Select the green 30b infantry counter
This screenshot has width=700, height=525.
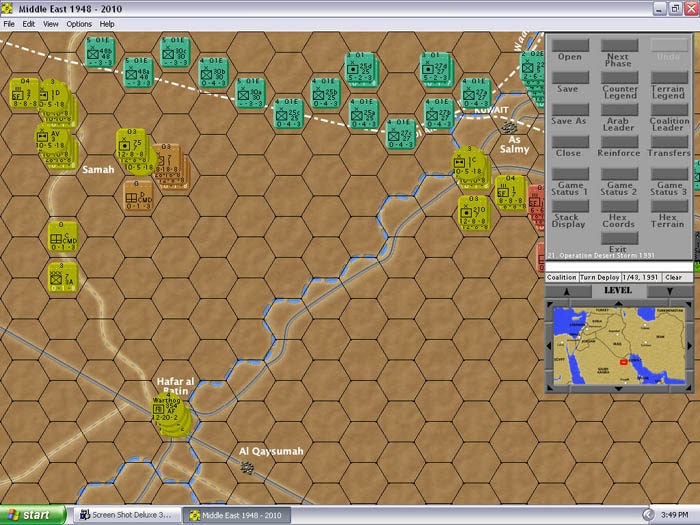point(213,72)
